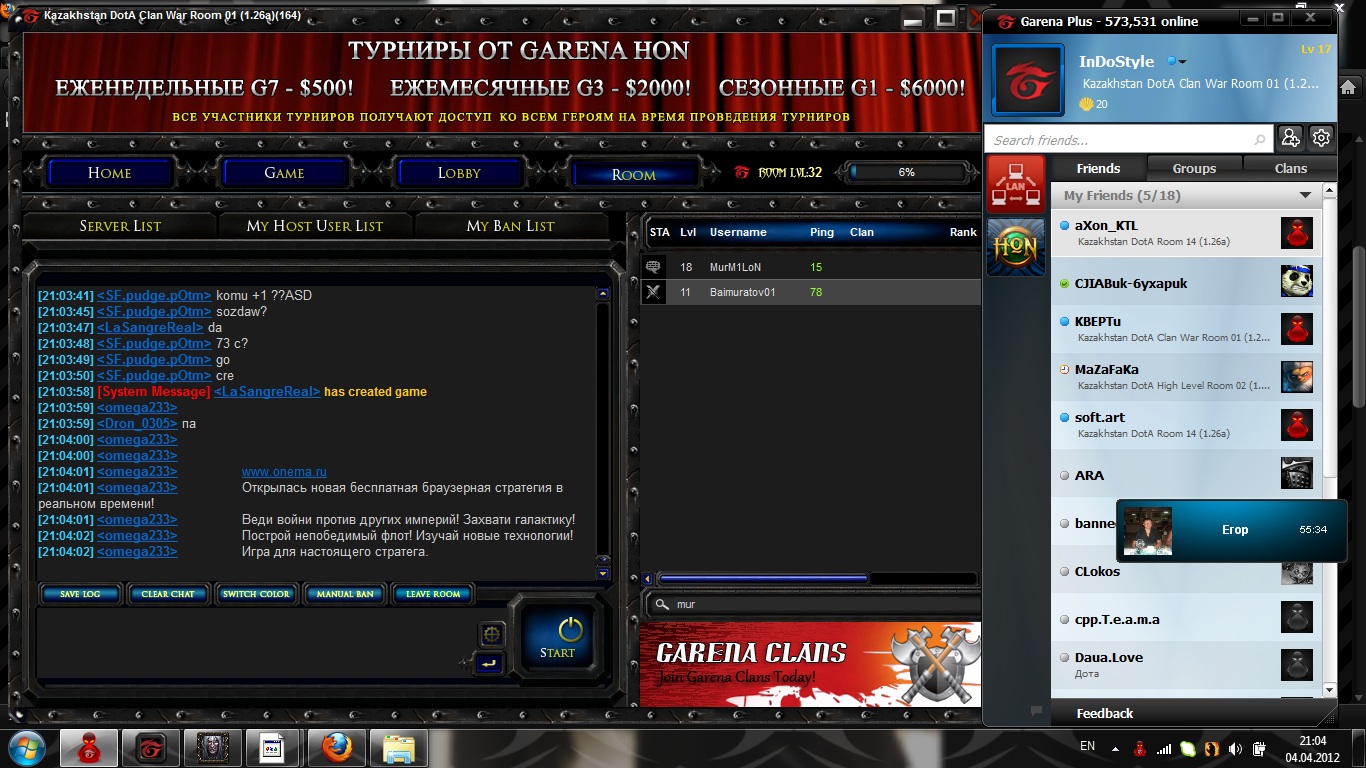Open My Host User List
The width and height of the screenshot is (1366, 768).
click(315, 226)
